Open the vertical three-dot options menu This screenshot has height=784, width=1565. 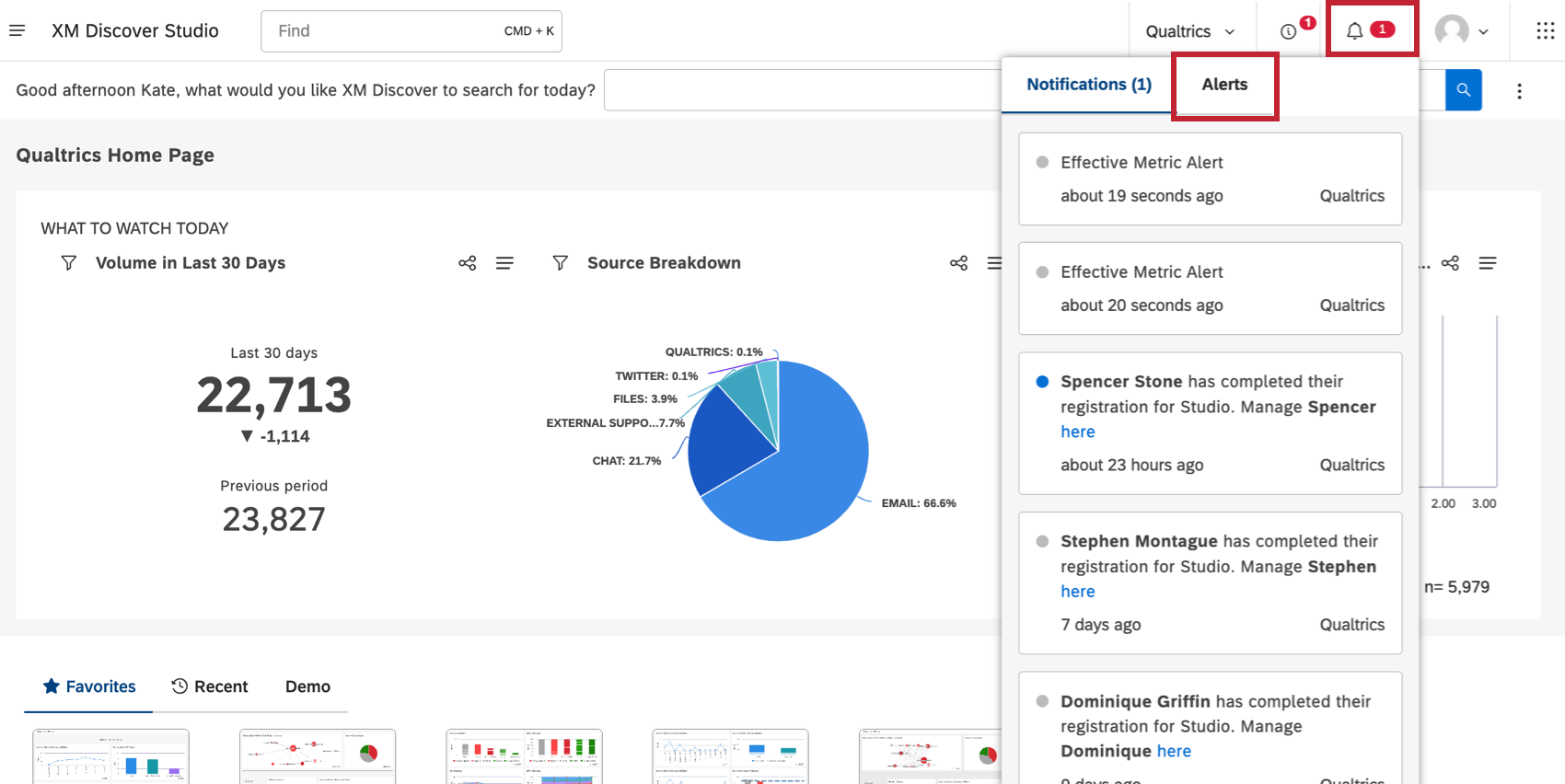pos(1519,91)
